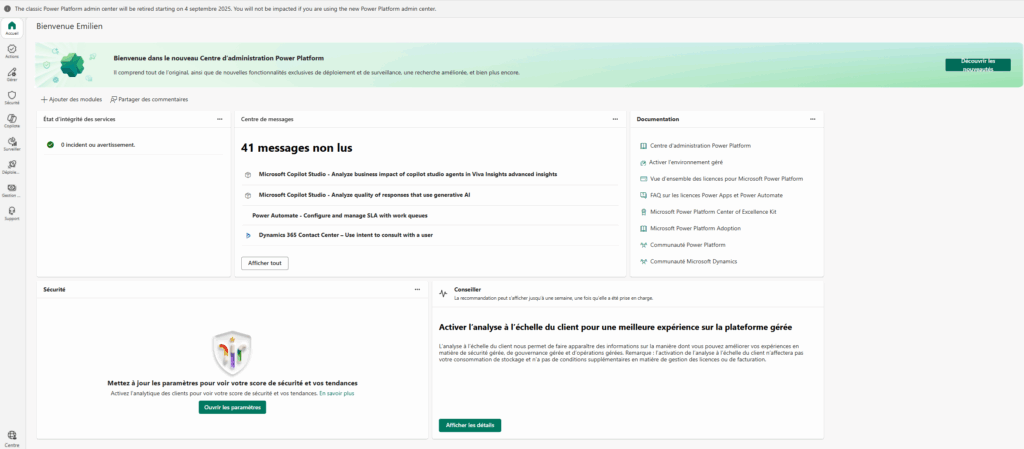The width and height of the screenshot is (1024, 449).
Task: Open Dynamics 365 Contact Center intent message
Action: click(345, 236)
